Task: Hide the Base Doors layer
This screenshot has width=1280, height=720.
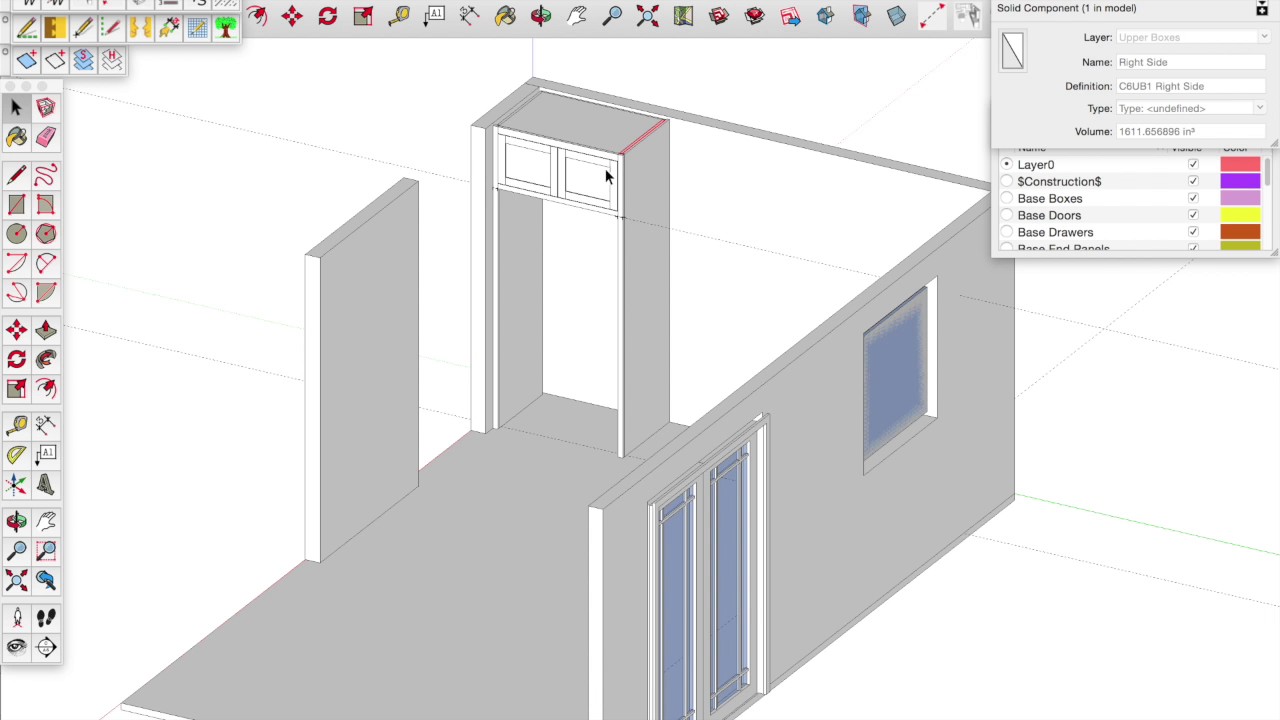Action: 1193,215
